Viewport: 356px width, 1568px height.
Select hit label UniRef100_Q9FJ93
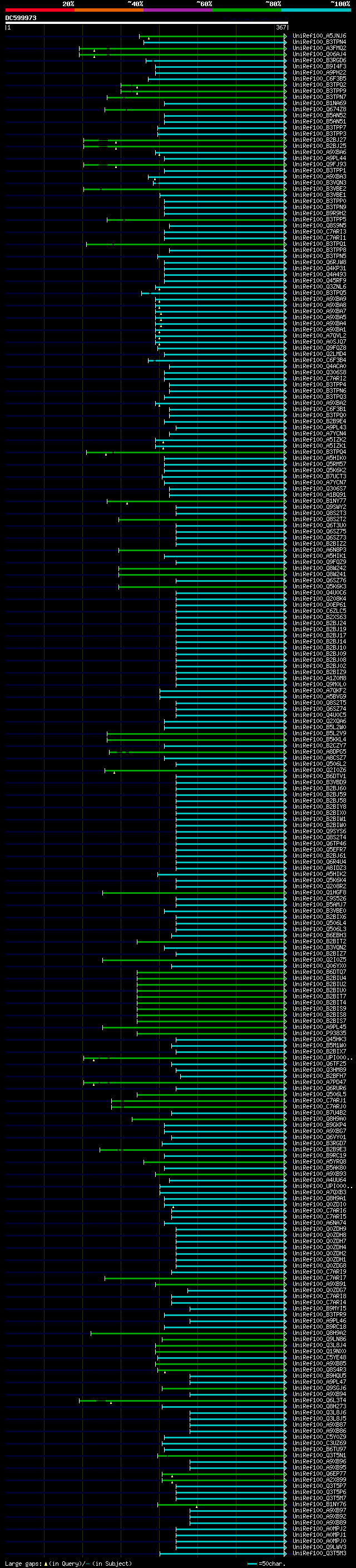pyautogui.click(x=319, y=164)
